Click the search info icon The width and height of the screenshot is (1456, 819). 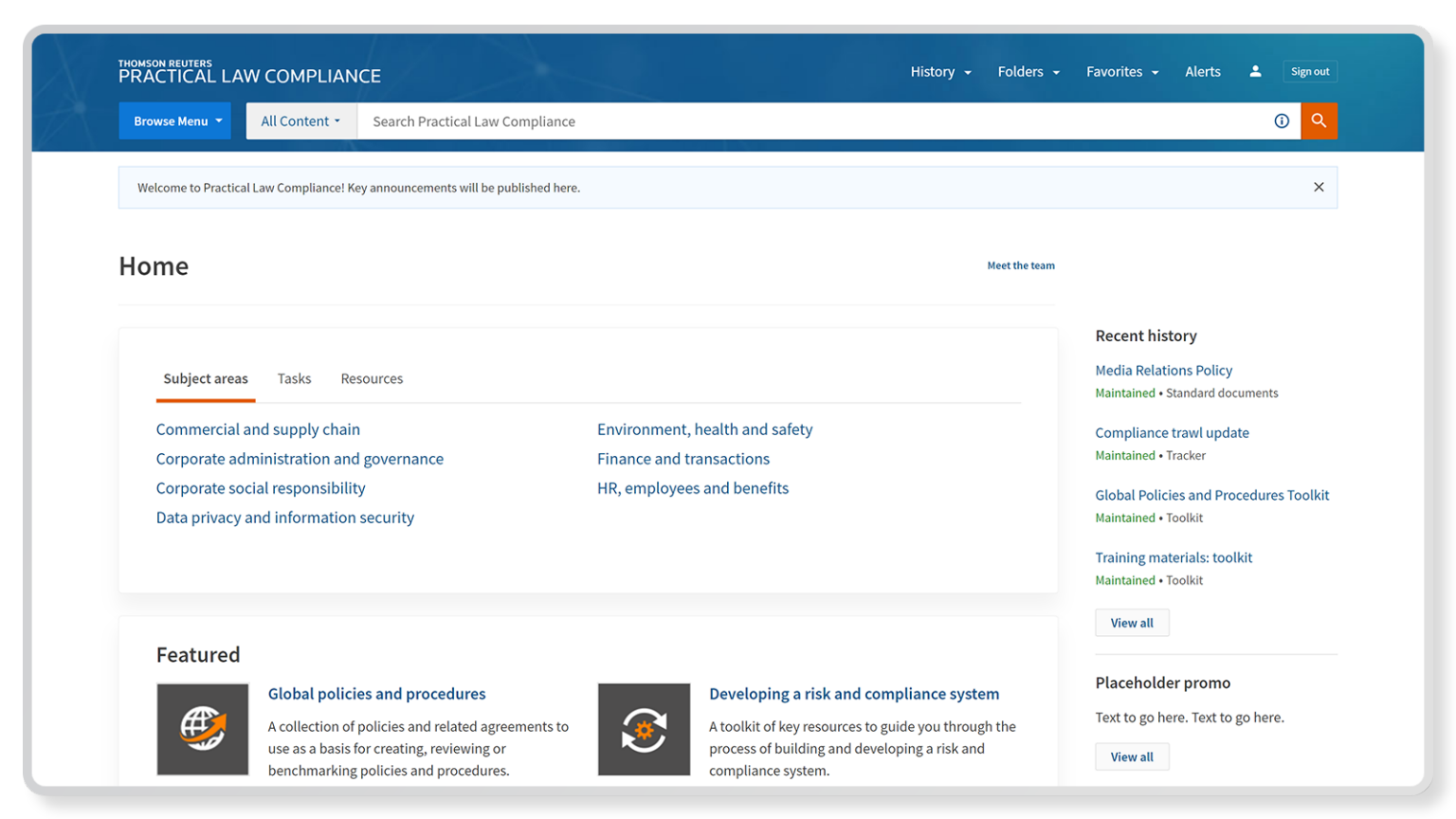(x=1282, y=121)
